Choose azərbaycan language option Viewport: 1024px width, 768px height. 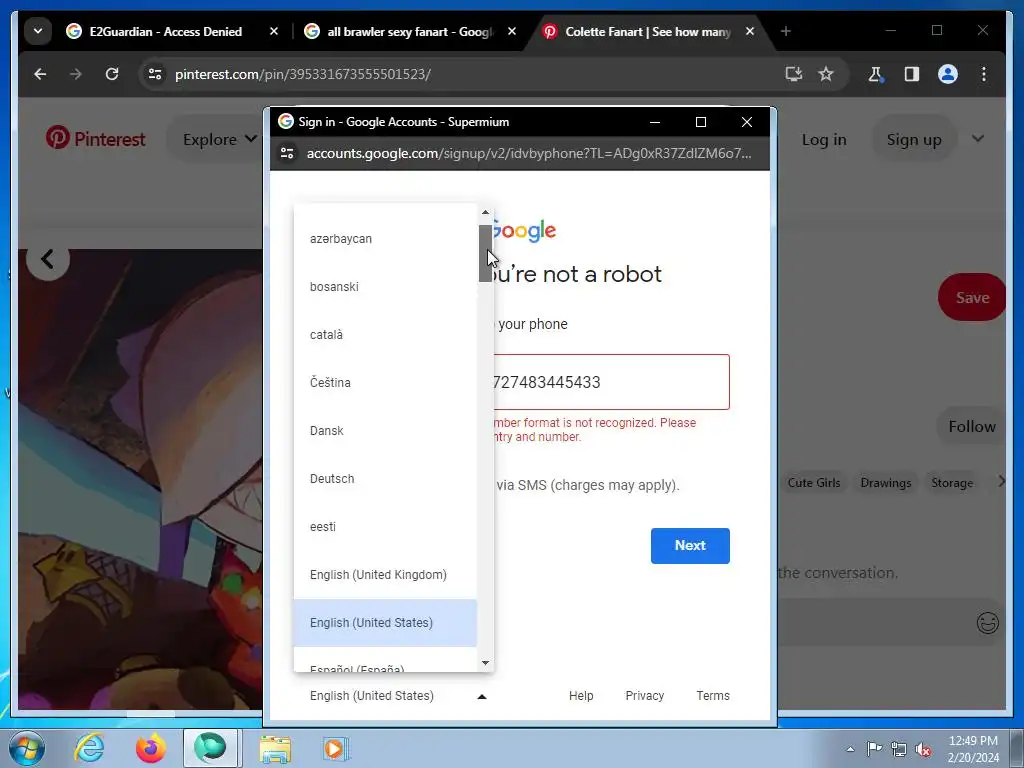coord(385,239)
